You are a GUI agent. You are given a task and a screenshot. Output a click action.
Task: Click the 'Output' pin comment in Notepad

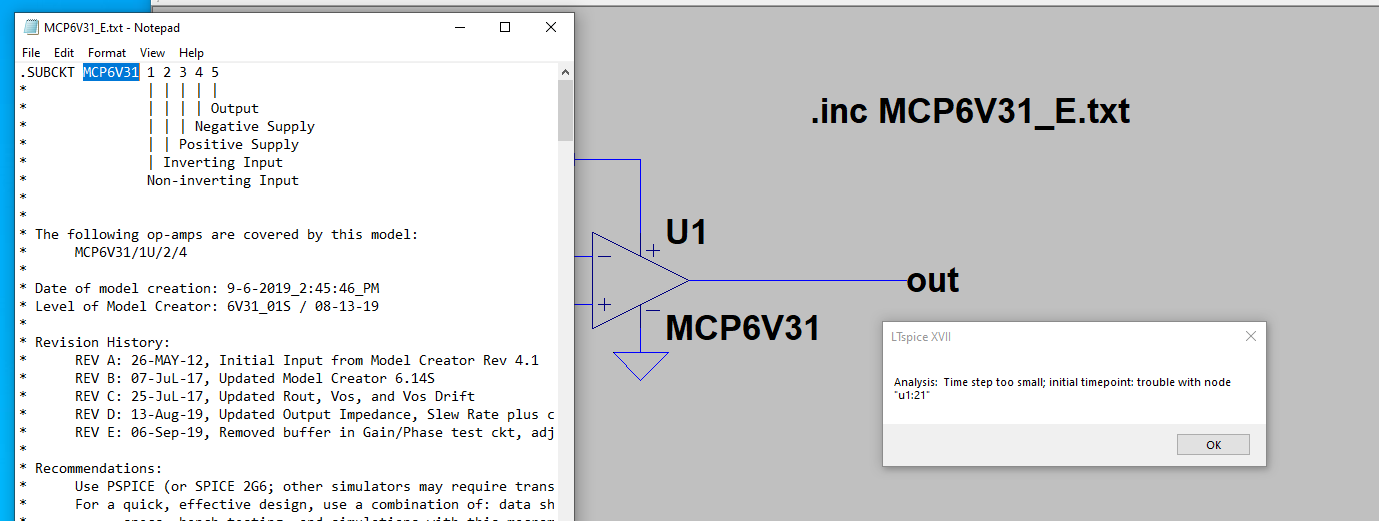click(x=235, y=108)
